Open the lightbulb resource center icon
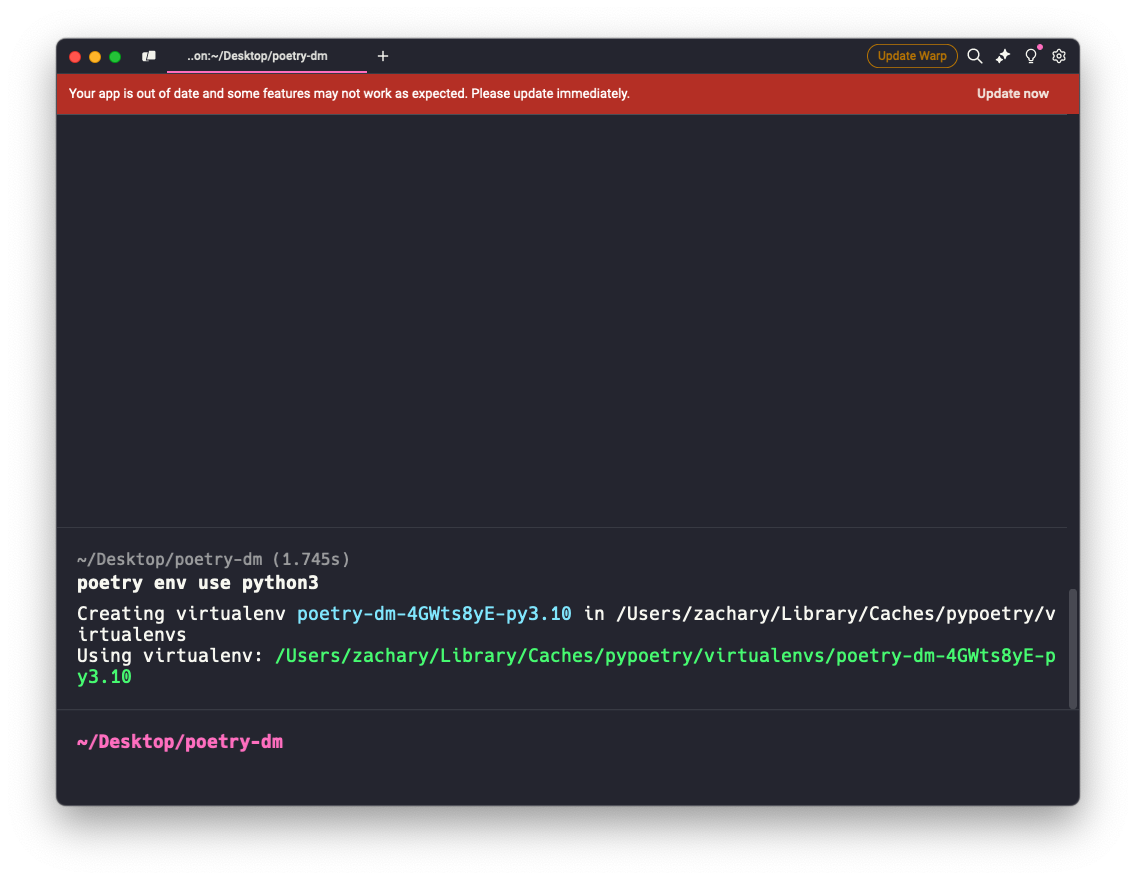Image resolution: width=1136 pixels, height=880 pixels. (x=1031, y=56)
